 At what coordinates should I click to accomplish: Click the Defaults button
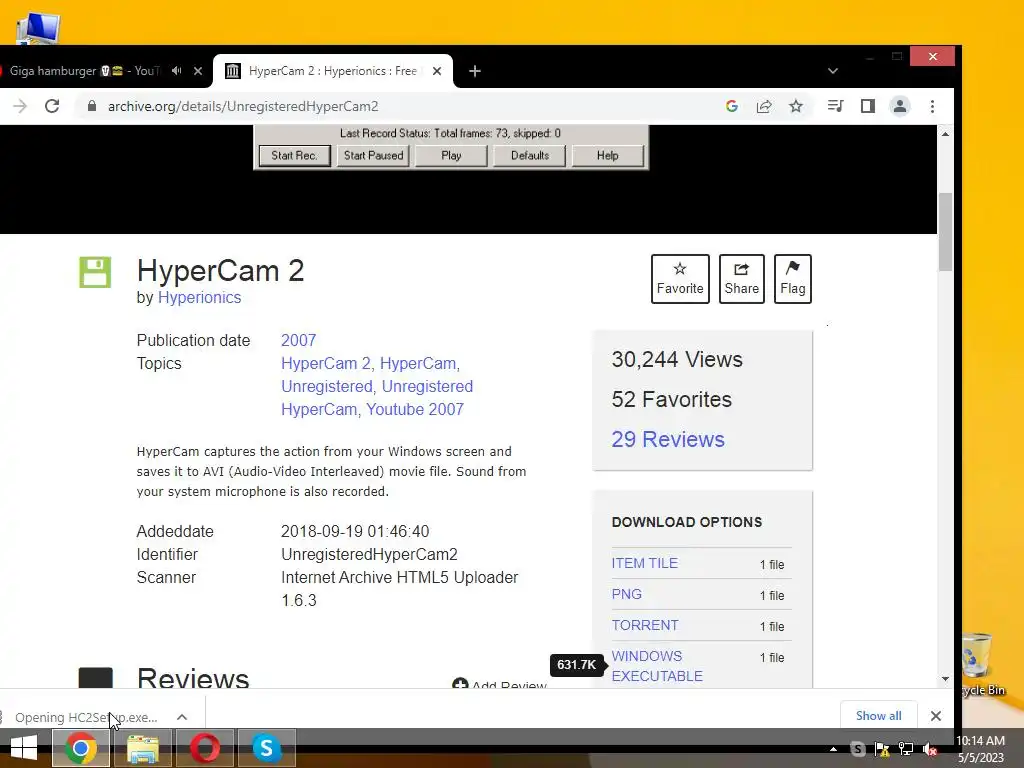coord(530,155)
